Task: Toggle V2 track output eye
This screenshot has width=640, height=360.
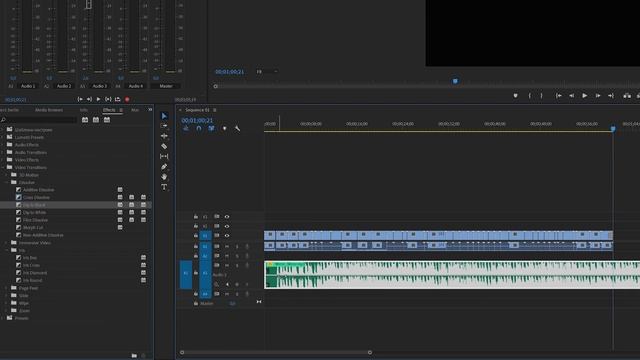Action: click(227, 226)
